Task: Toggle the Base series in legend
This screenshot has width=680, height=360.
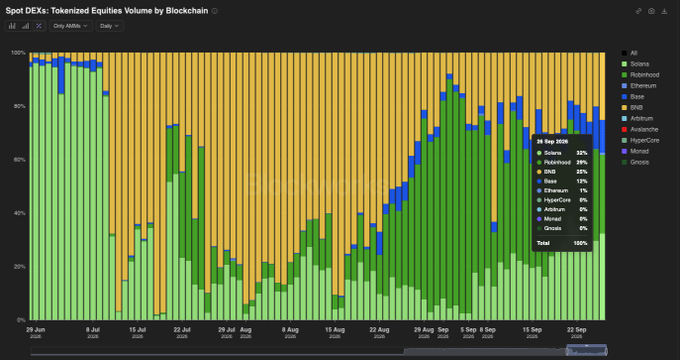Action: [x=633, y=97]
